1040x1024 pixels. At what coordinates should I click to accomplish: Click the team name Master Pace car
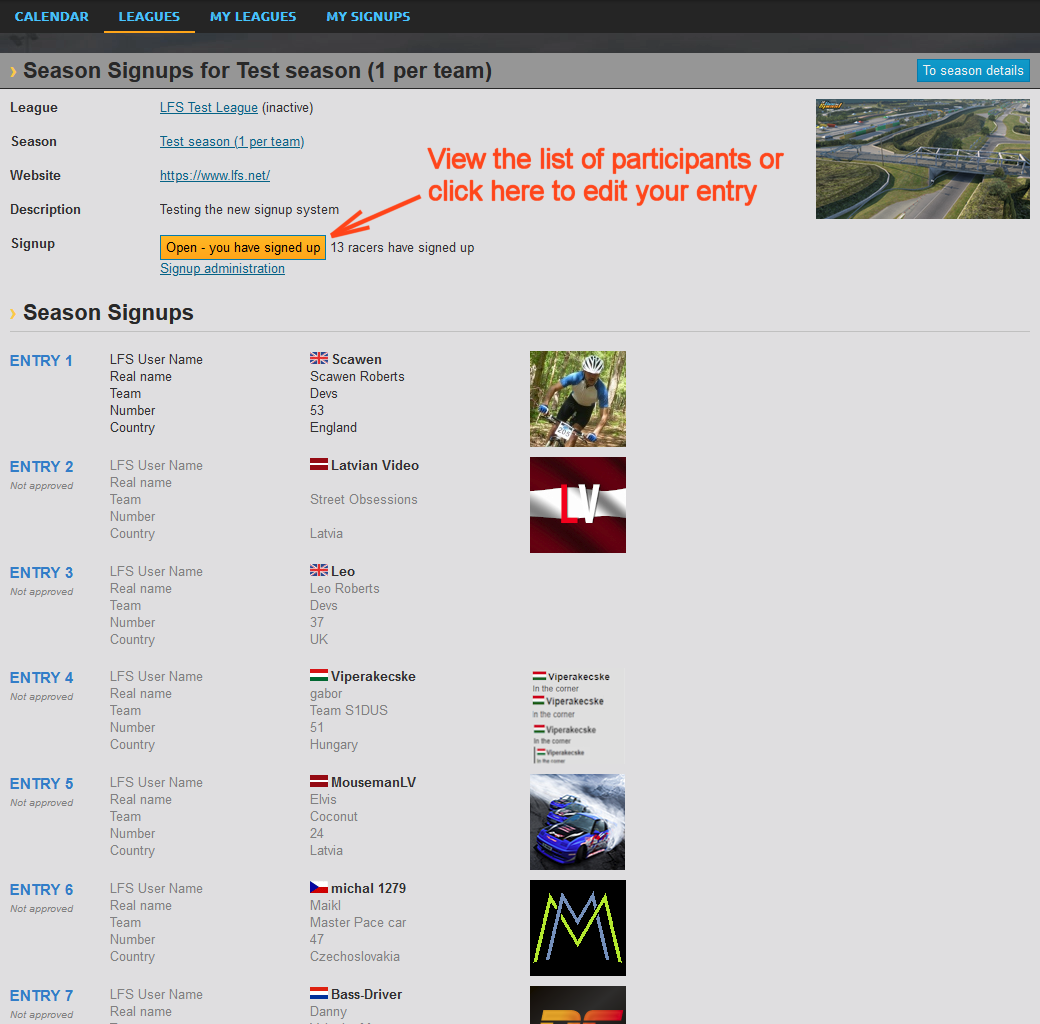click(358, 923)
